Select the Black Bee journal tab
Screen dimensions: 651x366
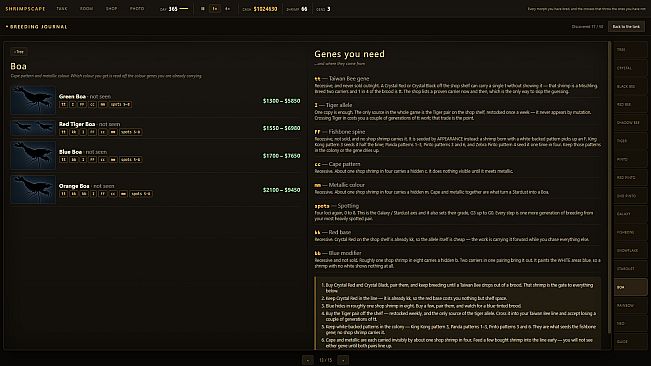pyautogui.click(x=630, y=86)
